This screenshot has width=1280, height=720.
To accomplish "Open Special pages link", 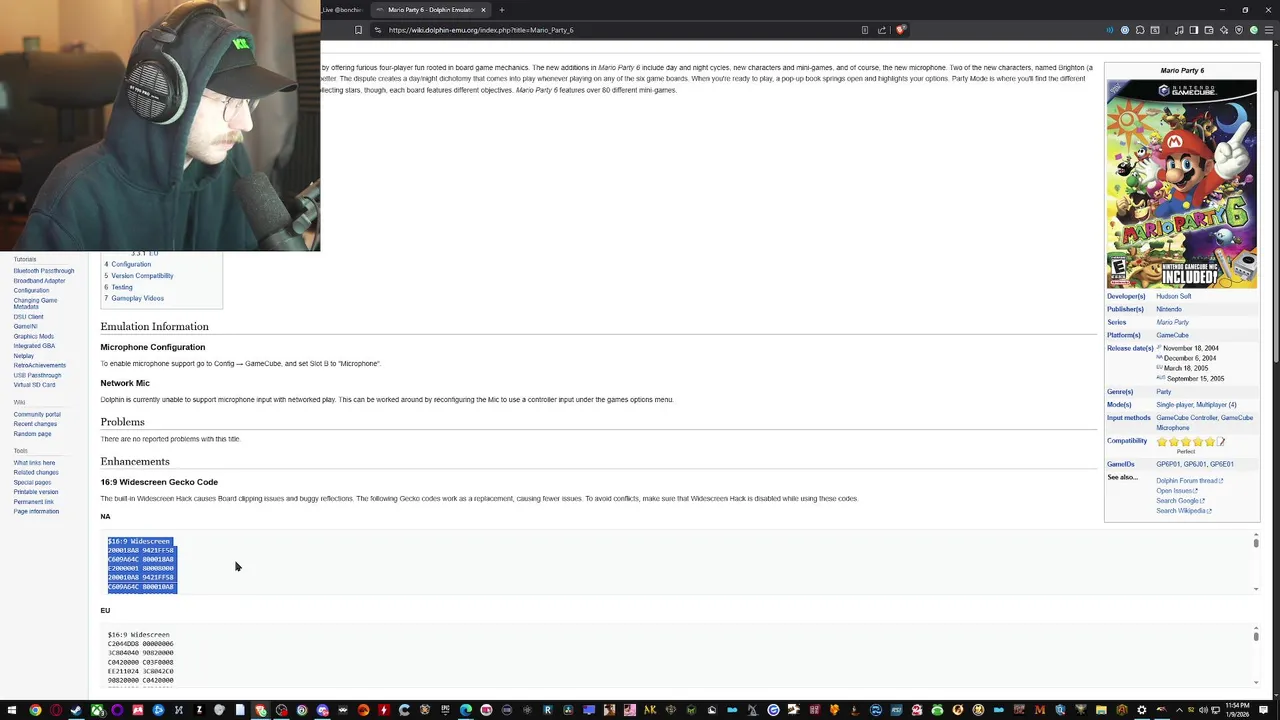I will (x=32, y=482).
